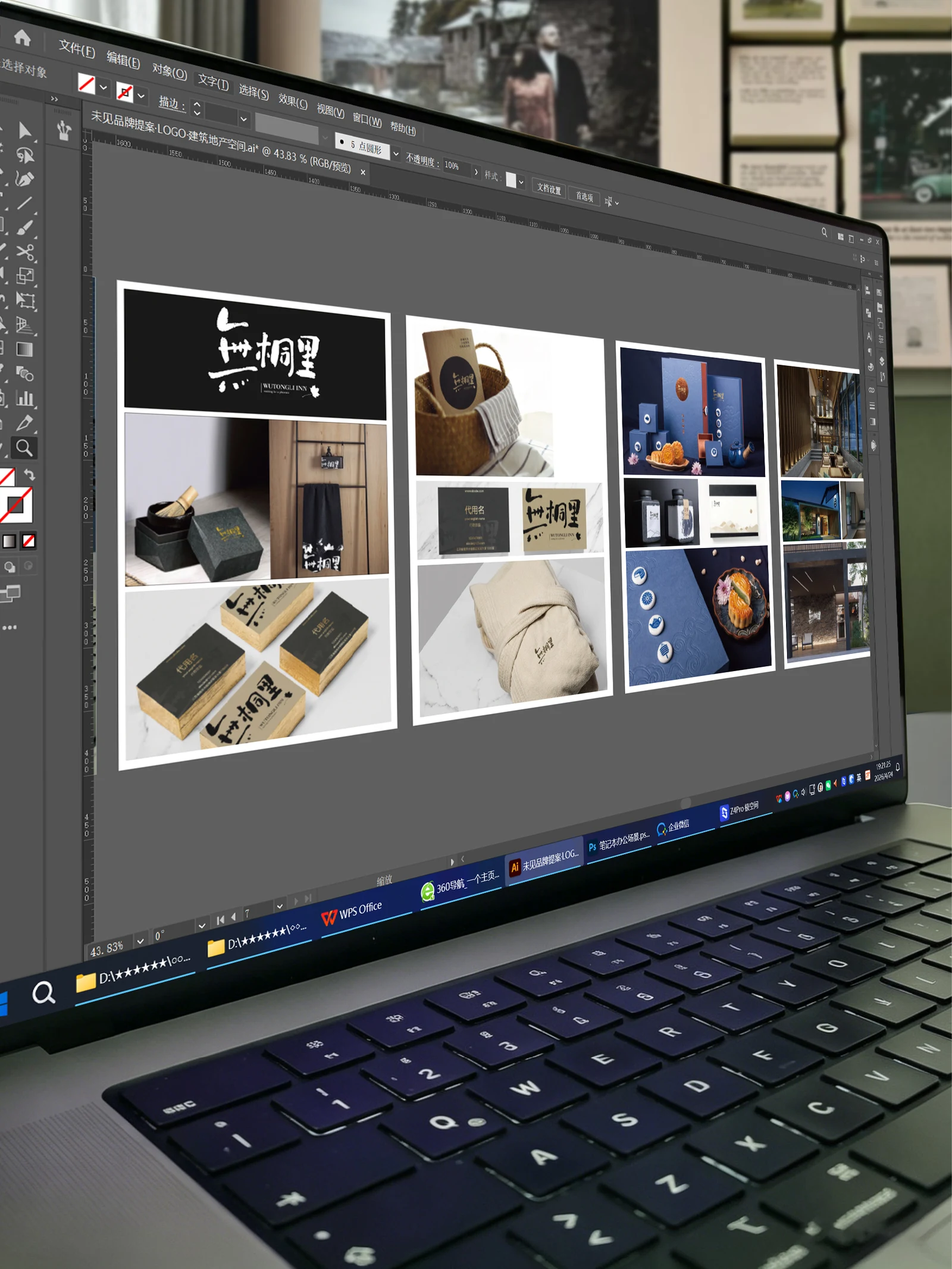Open the 43.83% zoom level dropdown
The height and width of the screenshot is (1269, 952).
click(140, 941)
